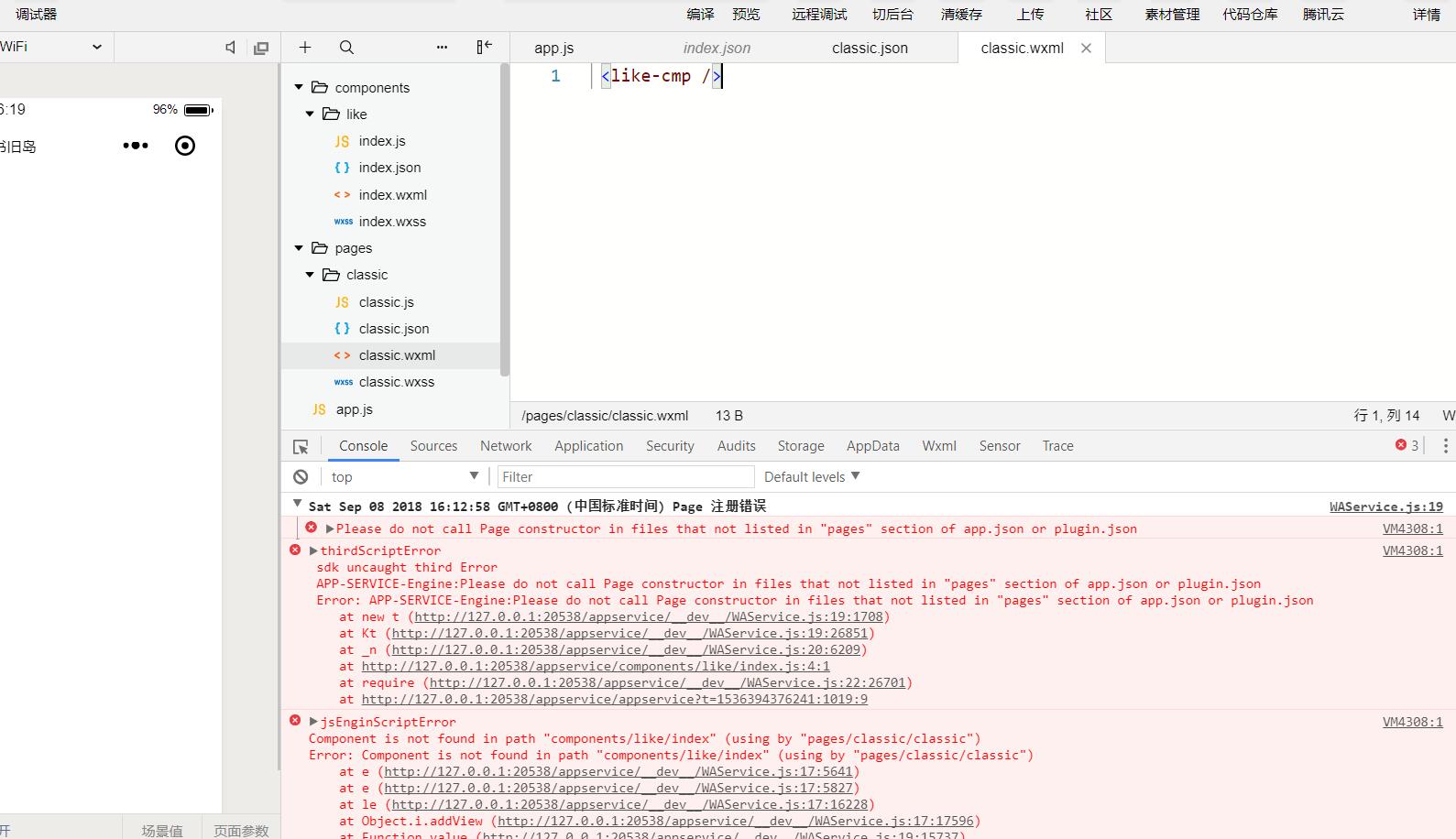Click the 预览 preview button
The image size is (1456, 839).
tap(747, 15)
